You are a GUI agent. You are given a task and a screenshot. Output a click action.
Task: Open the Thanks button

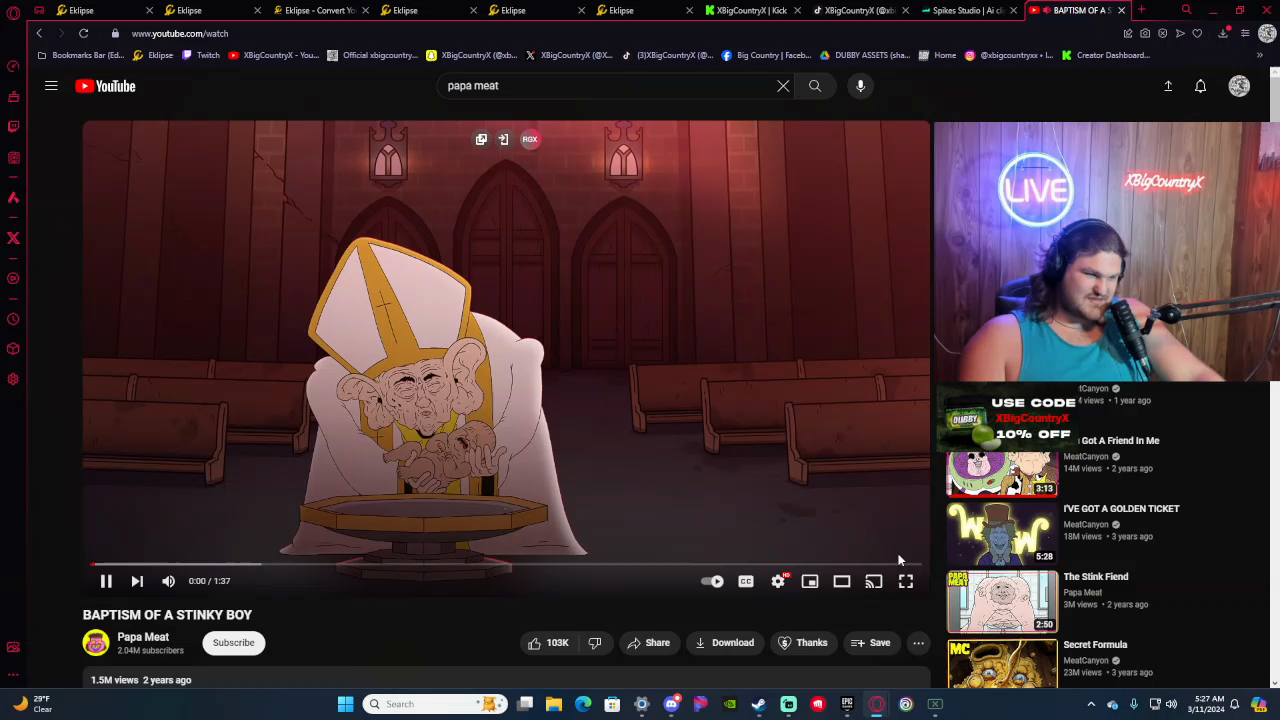(x=803, y=643)
